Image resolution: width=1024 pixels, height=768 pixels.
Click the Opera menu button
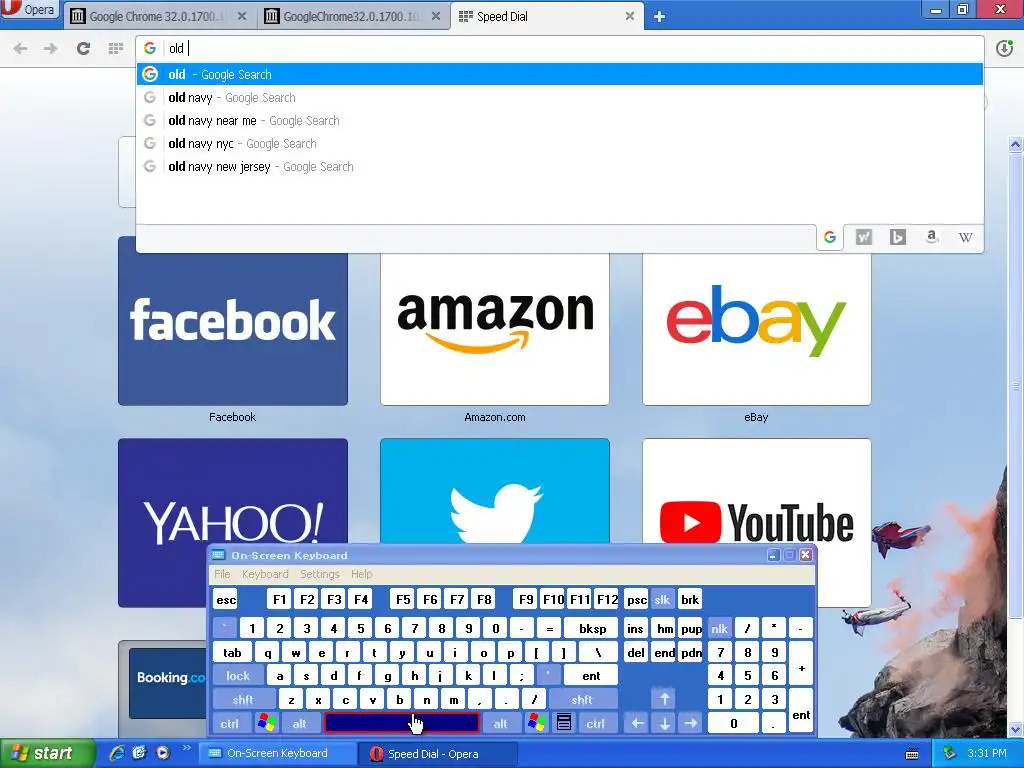tap(29, 10)
